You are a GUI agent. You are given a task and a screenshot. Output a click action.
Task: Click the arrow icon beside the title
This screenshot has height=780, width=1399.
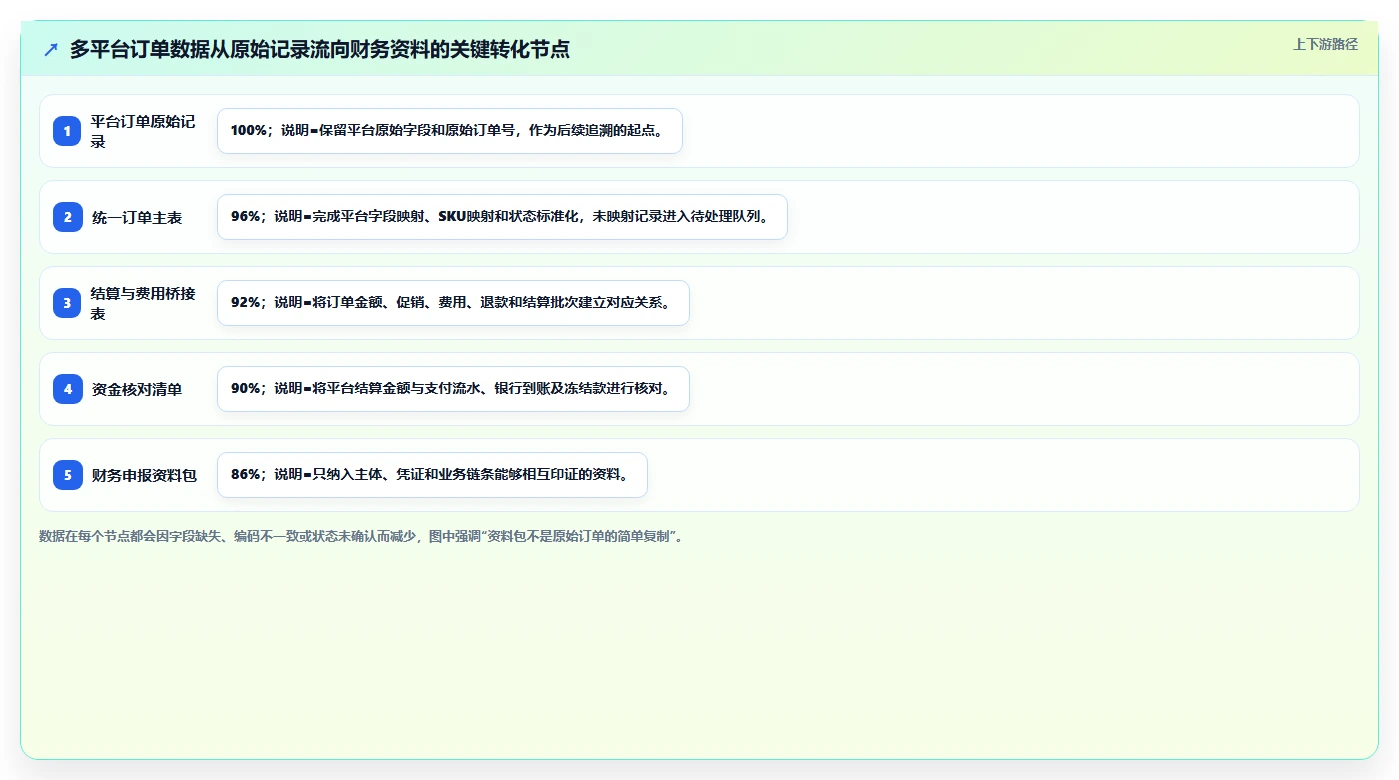pos(51,49)
